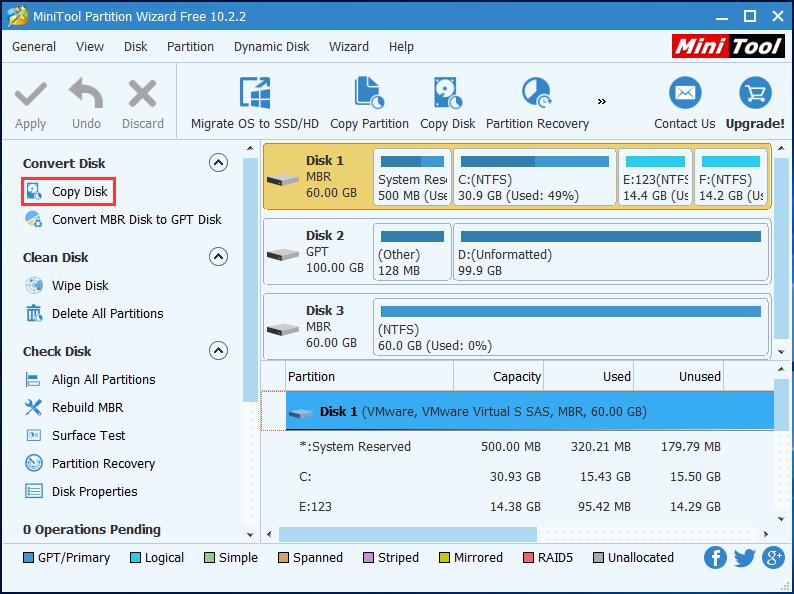Screen dimensions: 794x594
Task: Open Copy Disk from top toolbar
Action: (448, 105)
